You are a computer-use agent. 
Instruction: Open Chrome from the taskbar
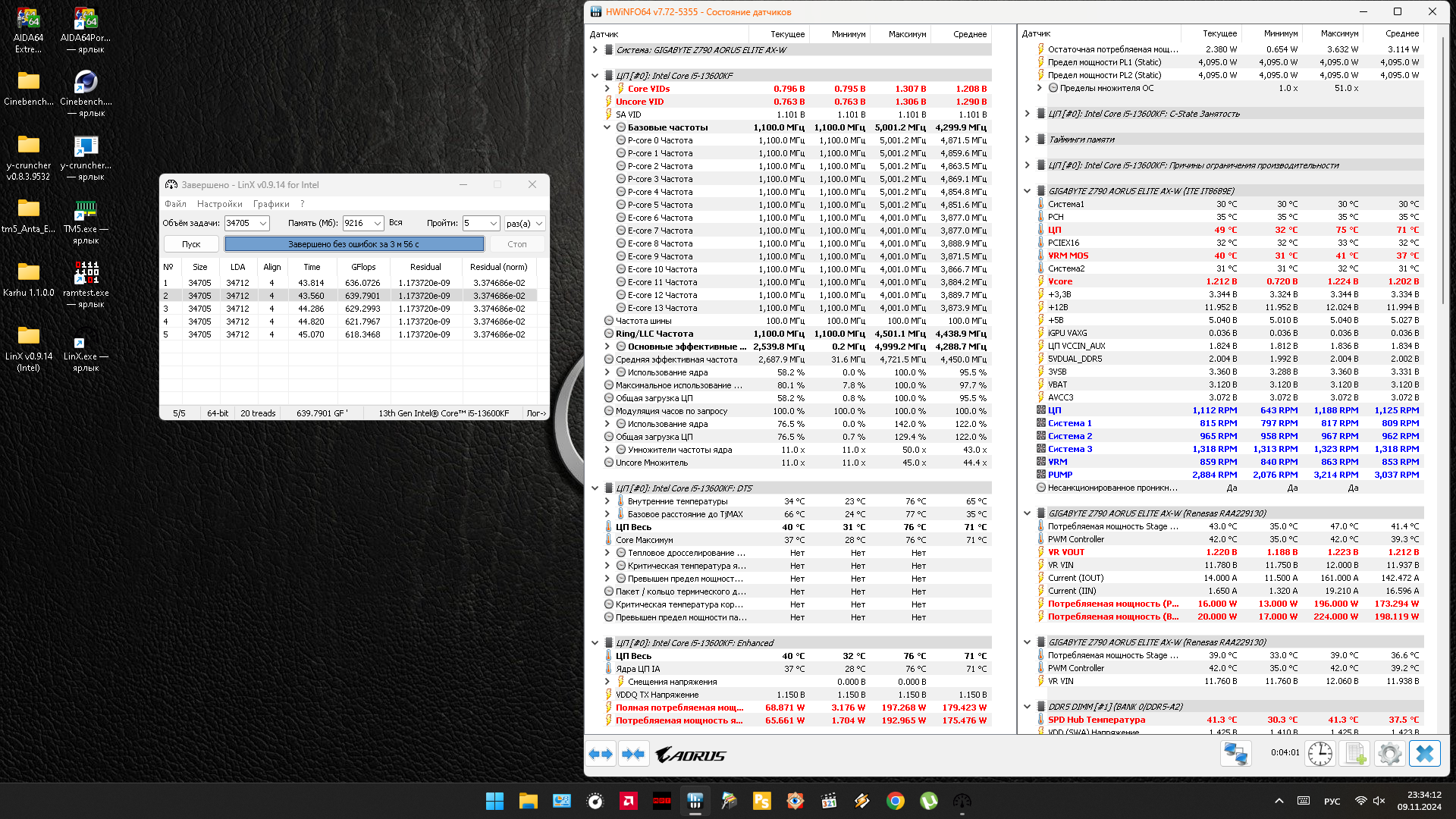click(895, 801)
